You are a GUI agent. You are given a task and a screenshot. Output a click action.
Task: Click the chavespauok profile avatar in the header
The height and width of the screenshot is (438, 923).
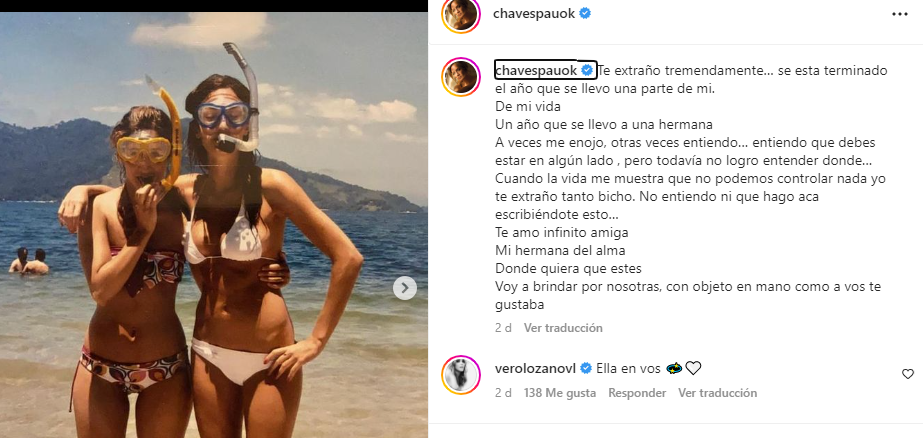click(x=461, y=14)
